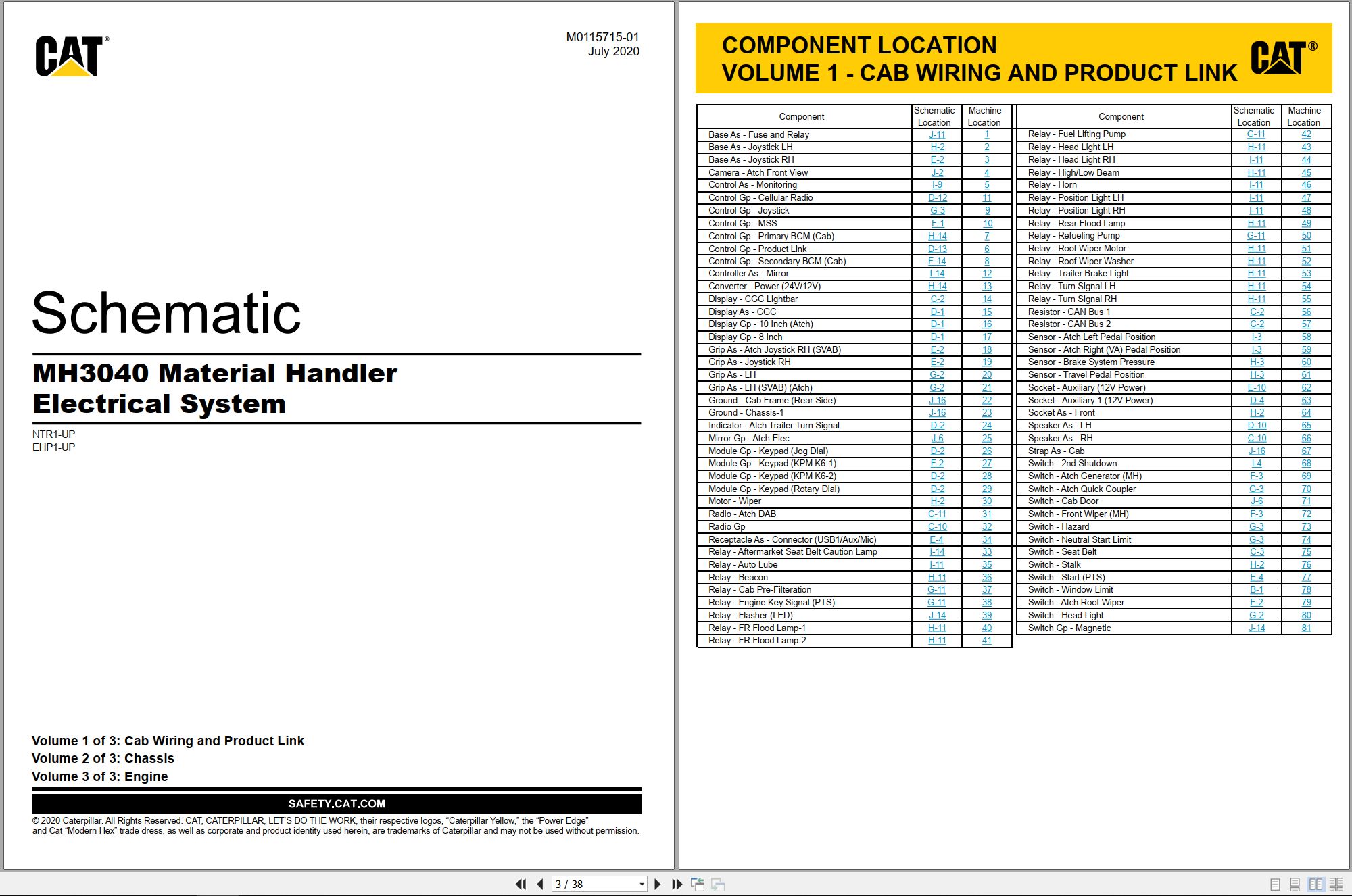Jump to the last page

click(x=677, y=884)
